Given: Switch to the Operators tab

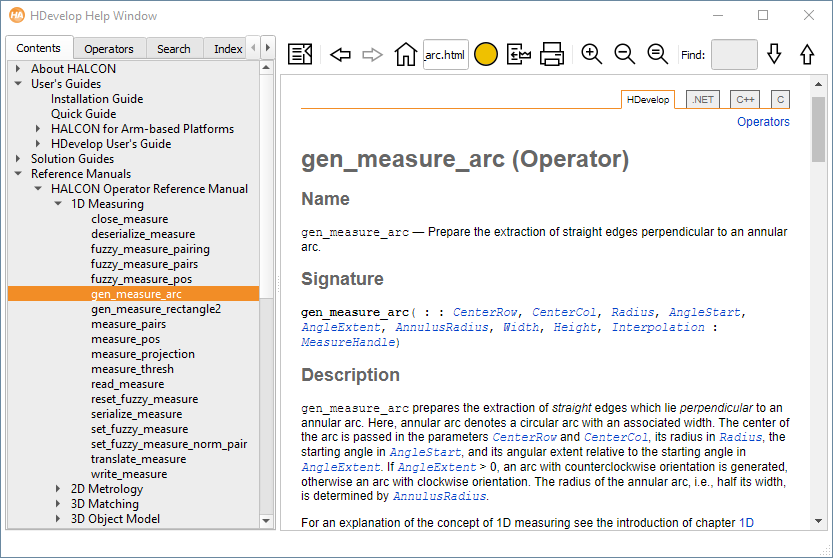Looking at the screenshot, I should 109,49.
